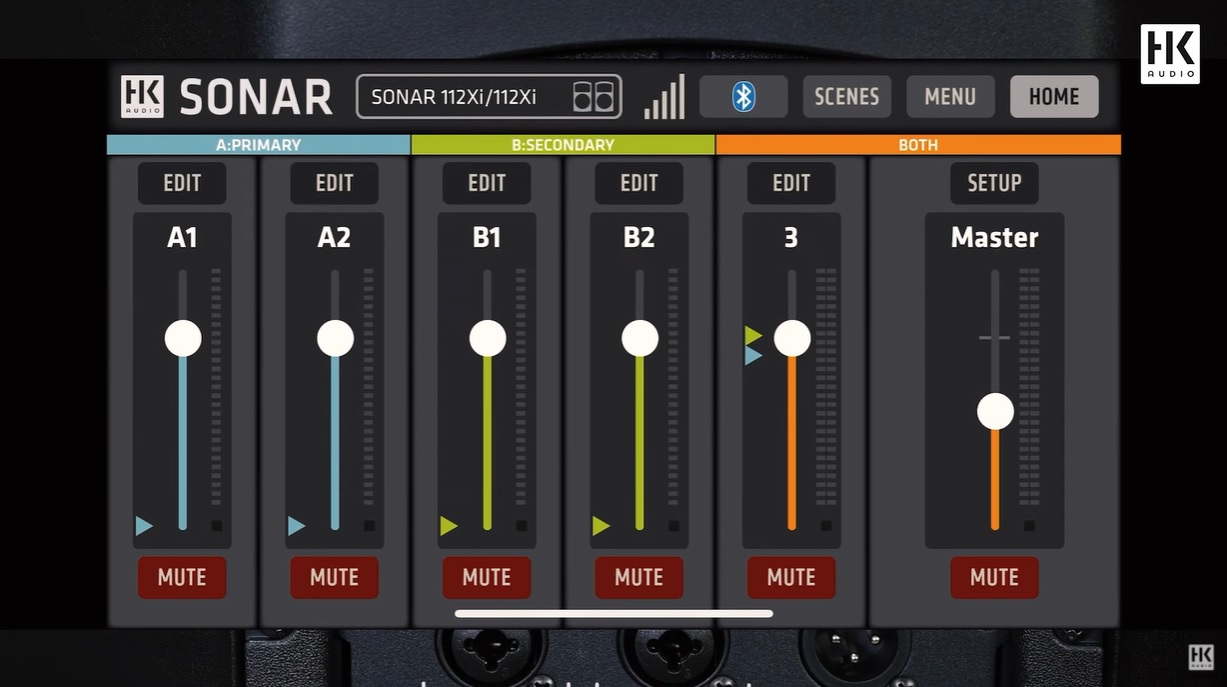Click the B1 channel label

pyautogui.click(x=487, y=237)
